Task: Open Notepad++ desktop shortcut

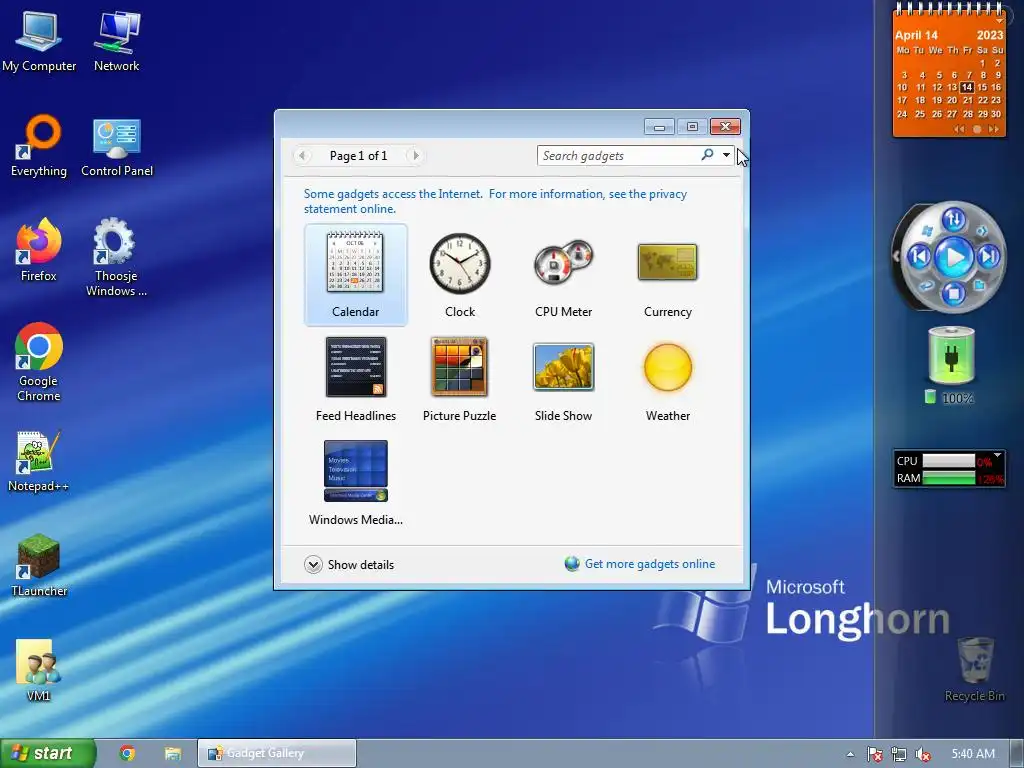Action: (x=39, y=461)
